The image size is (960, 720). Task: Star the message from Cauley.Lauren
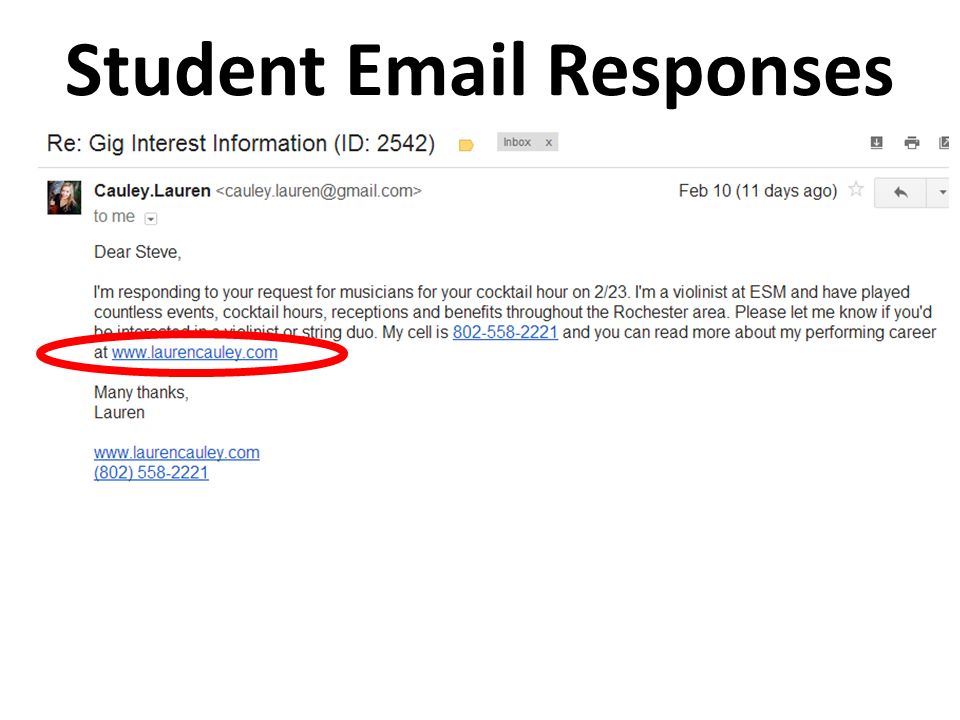(856, 190)
